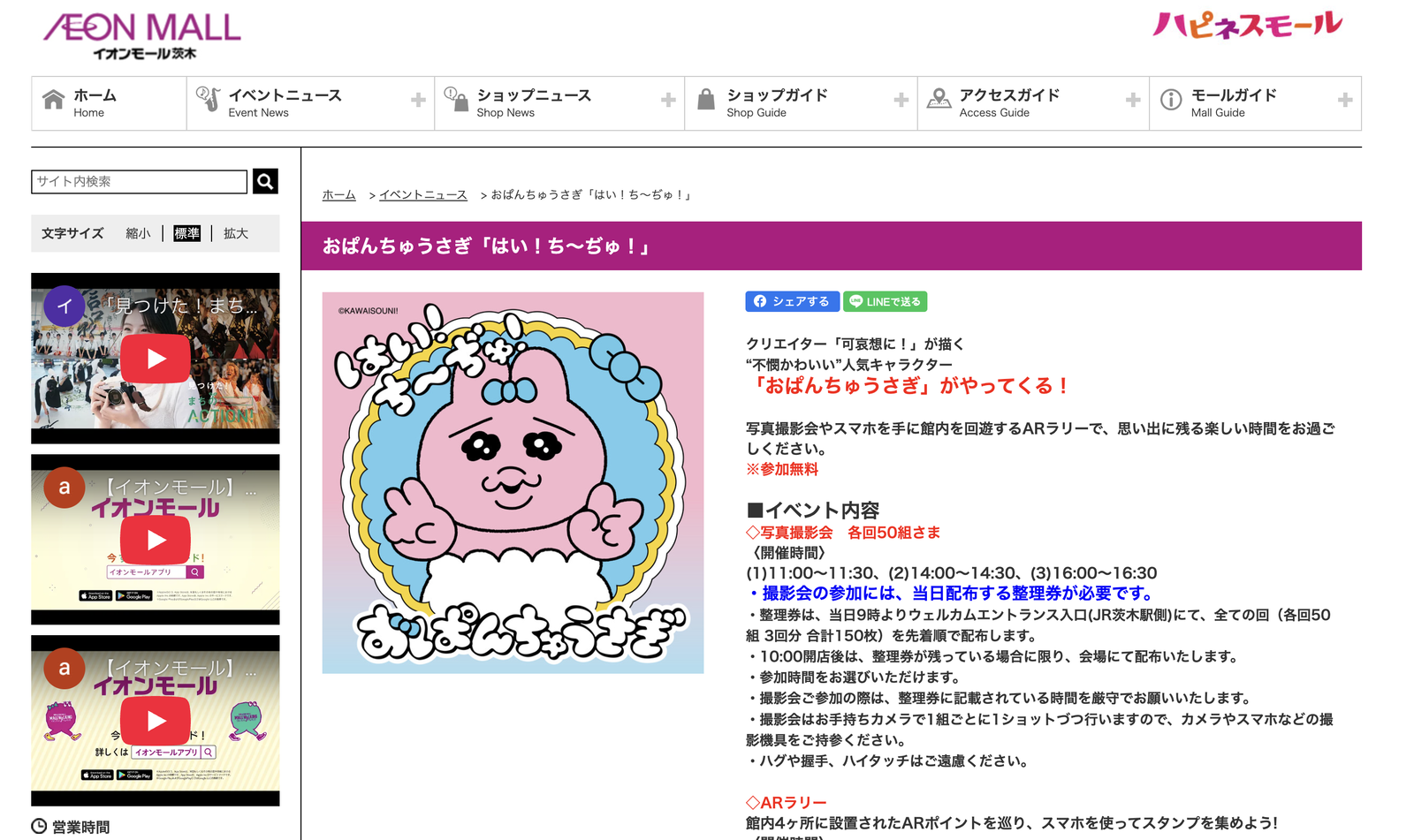Click the Facebook シェアする button
Screen dimensions: 1414x840
[x=793, y=301]
